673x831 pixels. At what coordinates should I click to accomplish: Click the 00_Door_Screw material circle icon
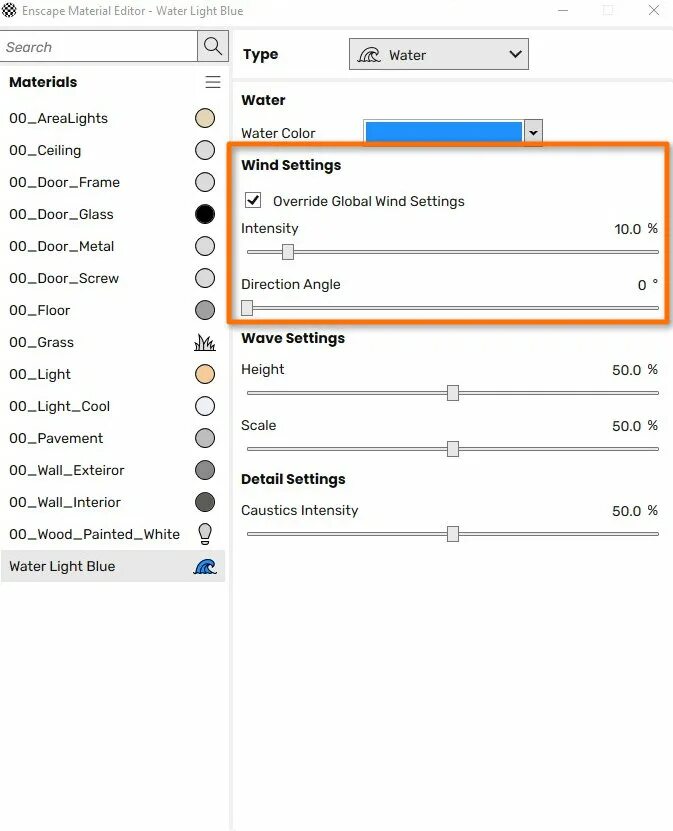pyautogui.click(x=205, y=278)
